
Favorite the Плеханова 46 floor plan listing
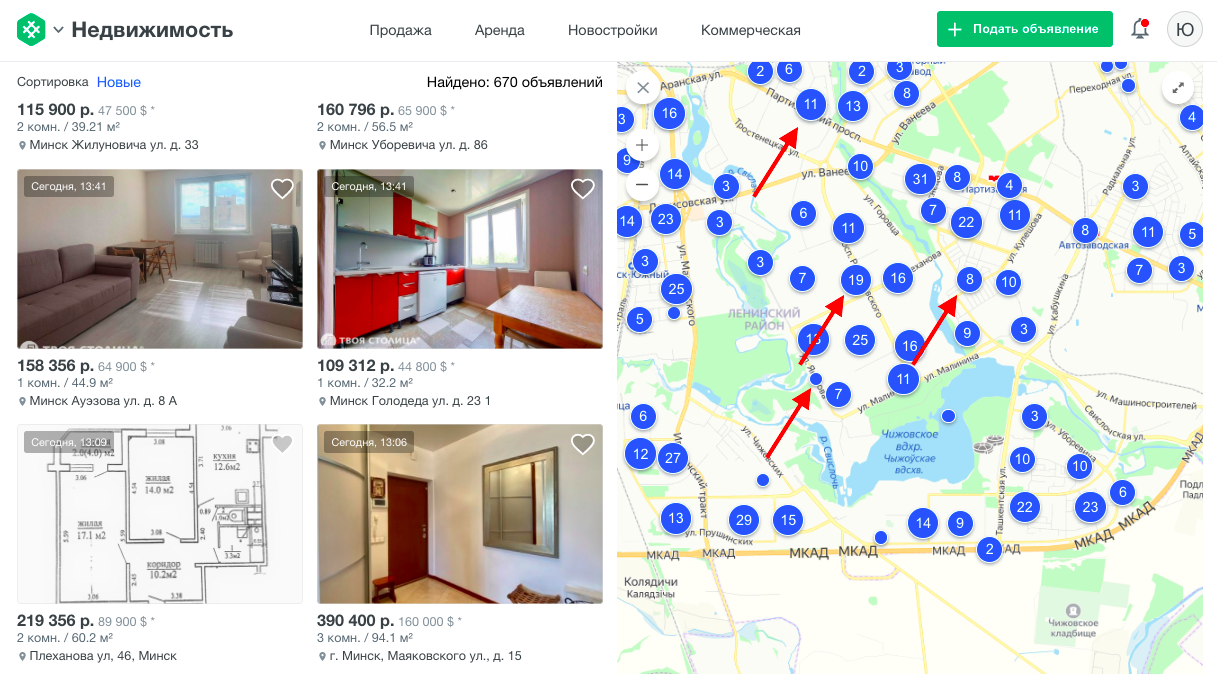click(x=282, y=443)
